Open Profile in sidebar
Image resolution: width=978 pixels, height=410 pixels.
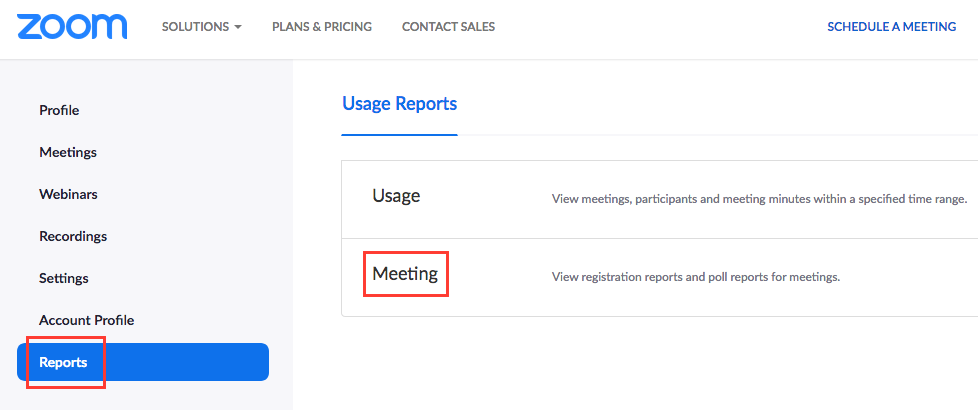pyautogui.click(x=59, y=110)
